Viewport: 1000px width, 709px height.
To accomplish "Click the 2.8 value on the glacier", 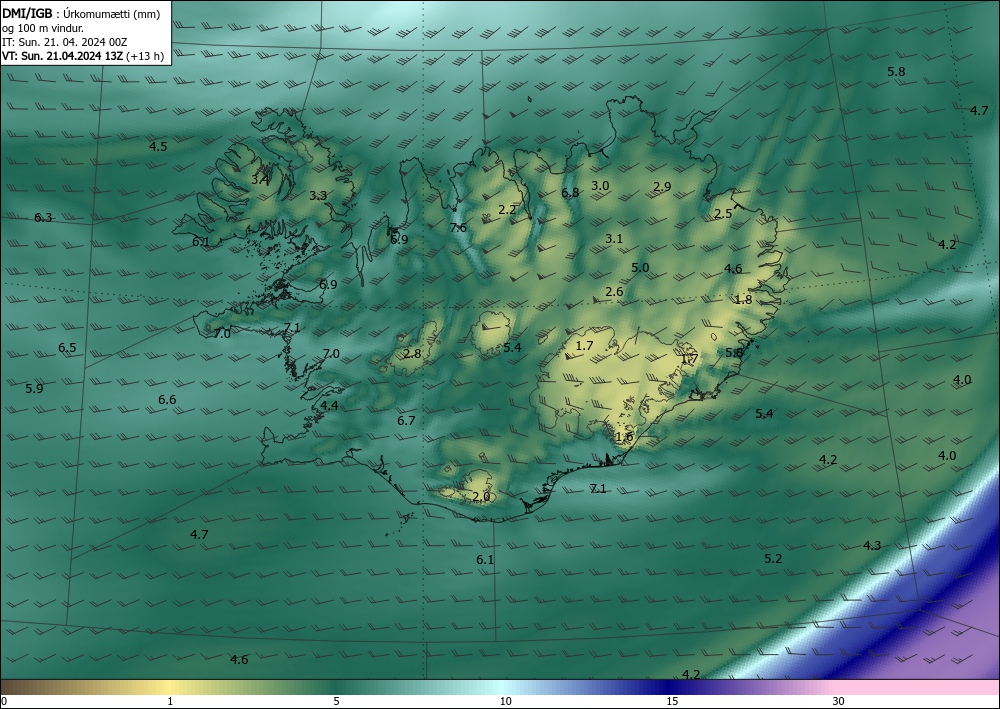I will tap(413, 354).
